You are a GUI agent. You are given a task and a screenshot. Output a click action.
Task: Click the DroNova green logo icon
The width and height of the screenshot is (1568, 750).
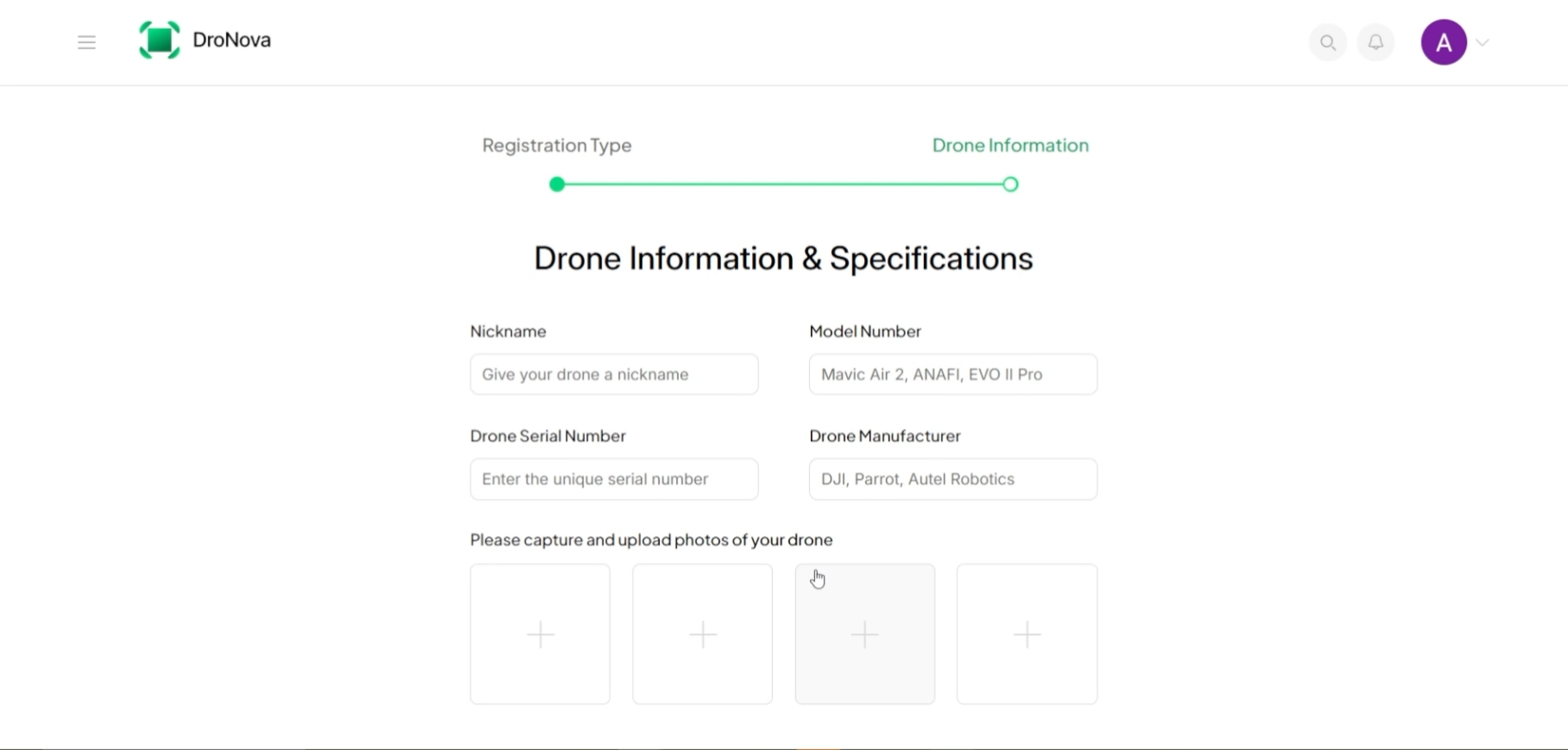160,40
